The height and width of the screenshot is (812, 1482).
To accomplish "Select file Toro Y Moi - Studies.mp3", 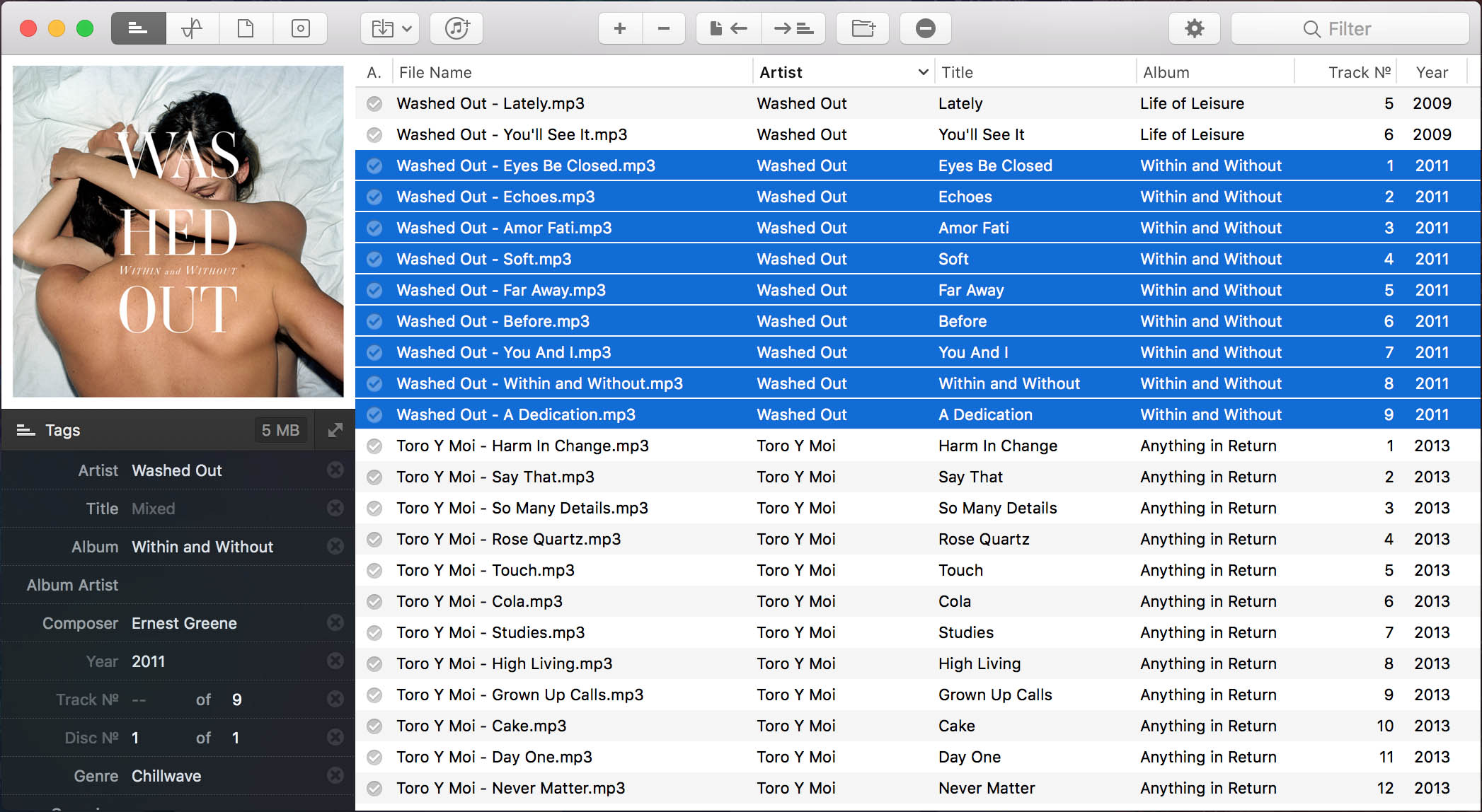I will pos(490,632).
